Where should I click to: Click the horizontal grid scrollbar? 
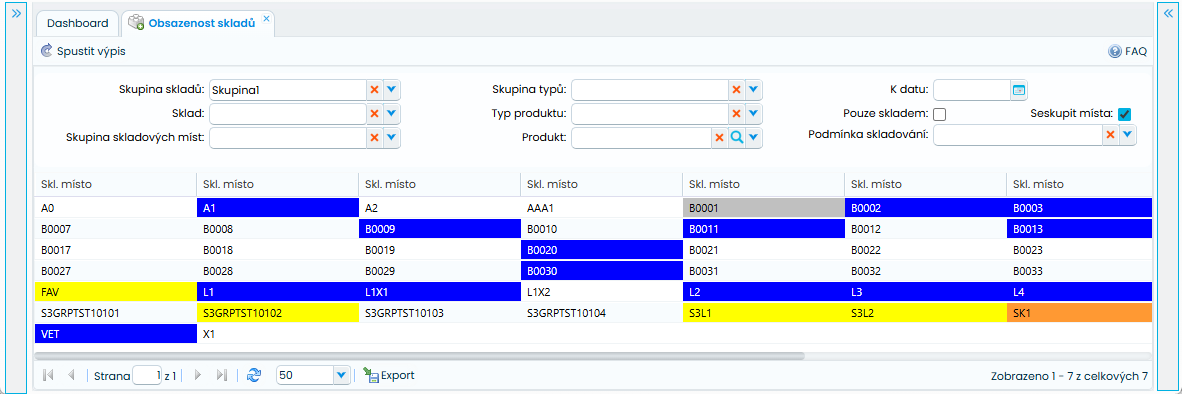pos(419,356)
